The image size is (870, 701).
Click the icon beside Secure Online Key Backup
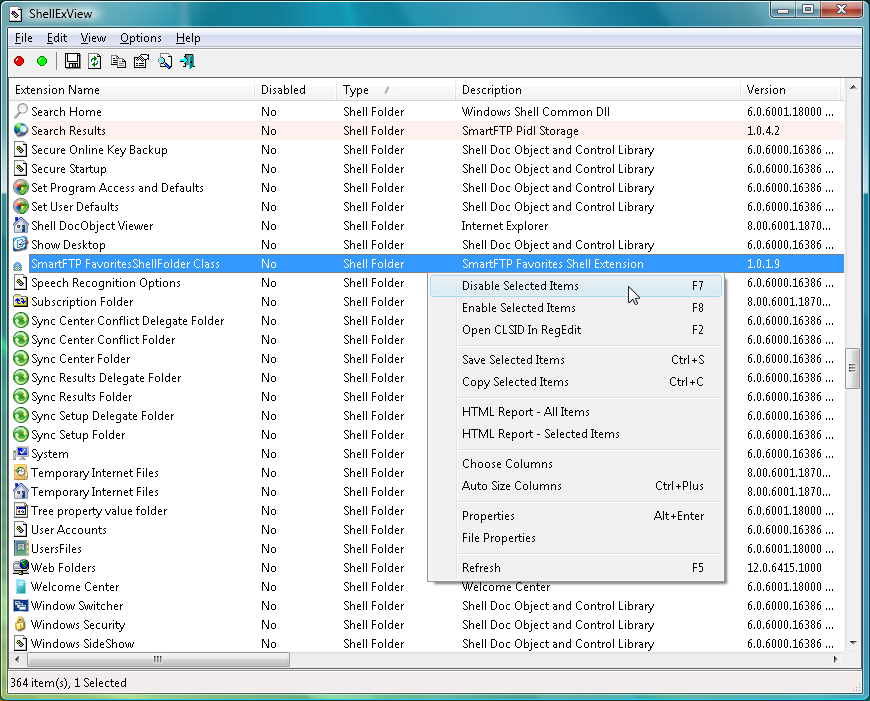[21, 149]
